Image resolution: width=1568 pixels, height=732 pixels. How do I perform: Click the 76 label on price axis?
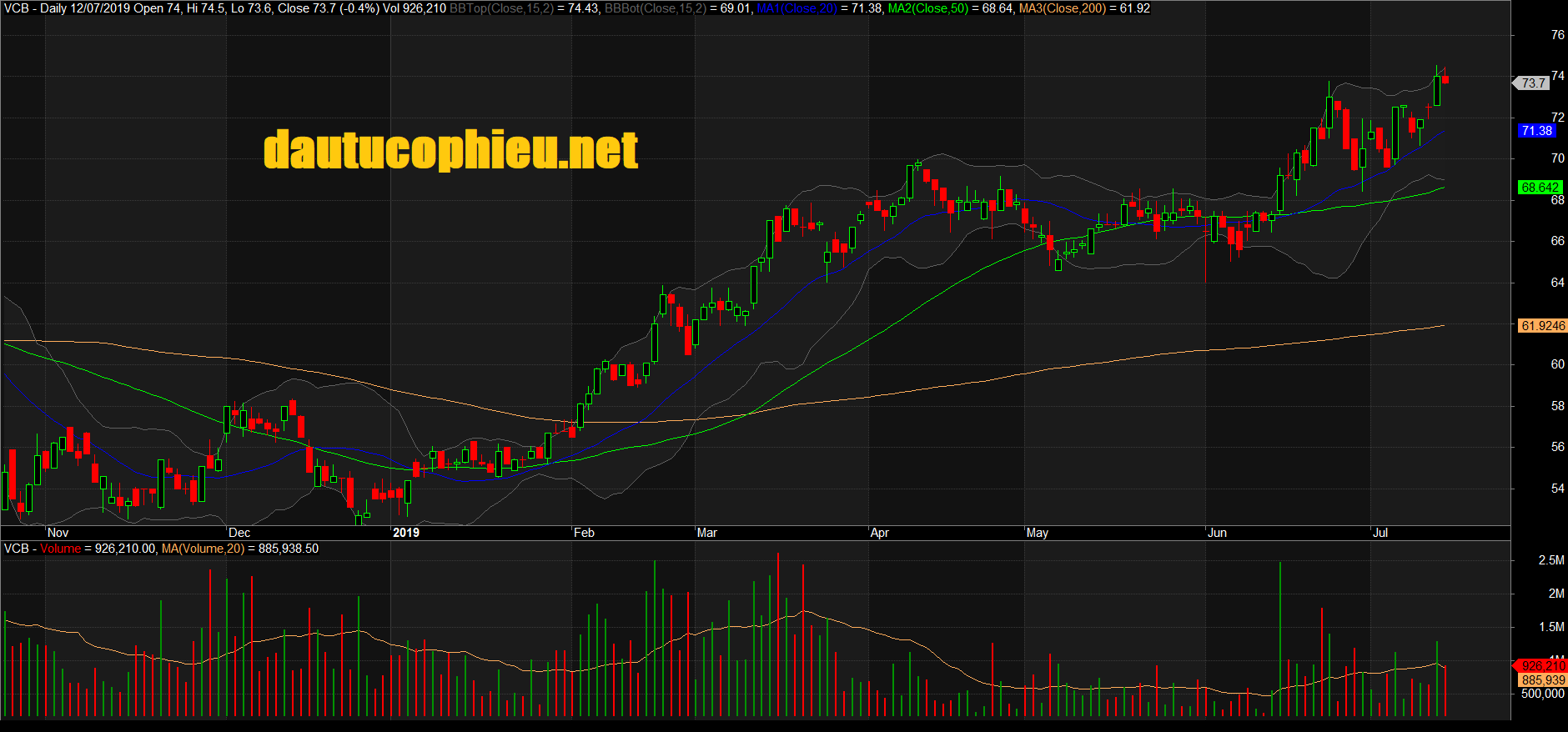[x=1557, y=35]
